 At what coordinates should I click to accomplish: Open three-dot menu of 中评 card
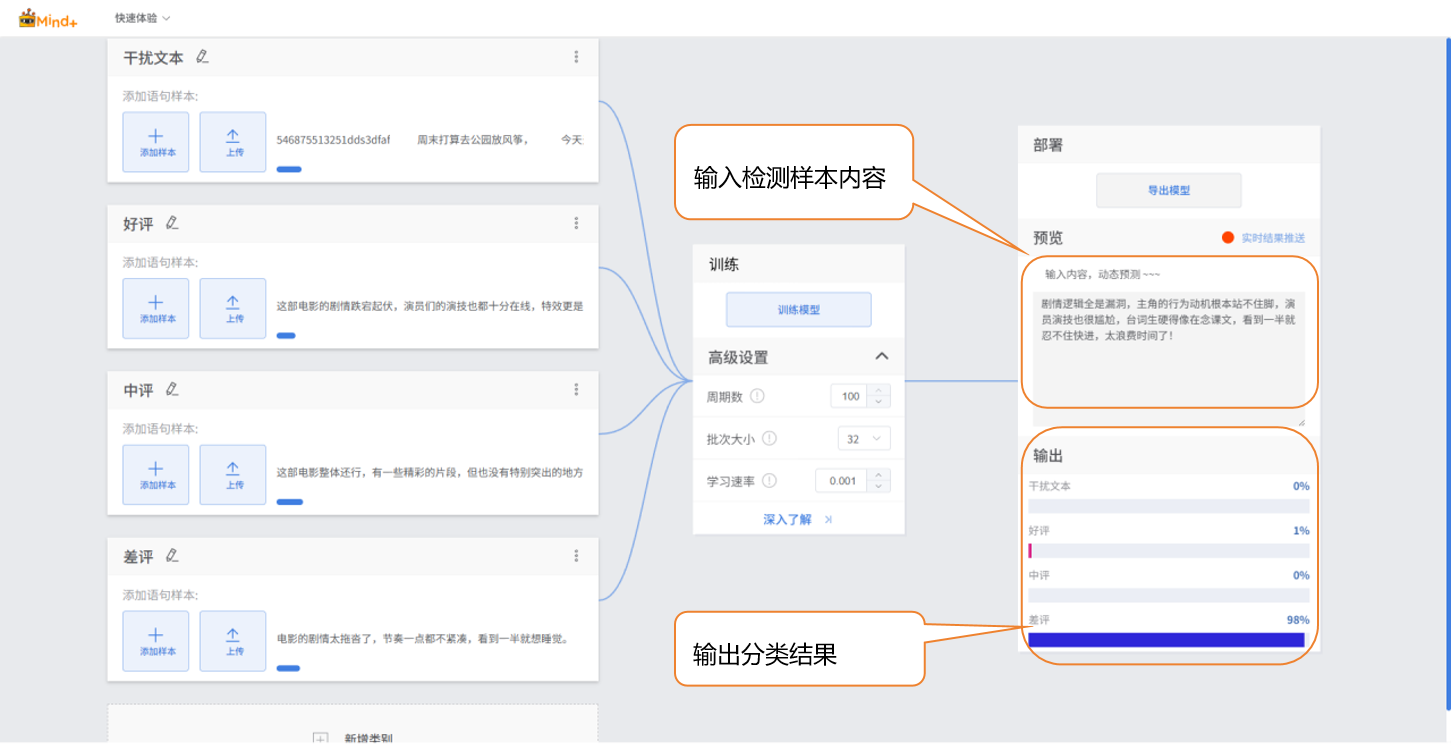pos(576,390)
